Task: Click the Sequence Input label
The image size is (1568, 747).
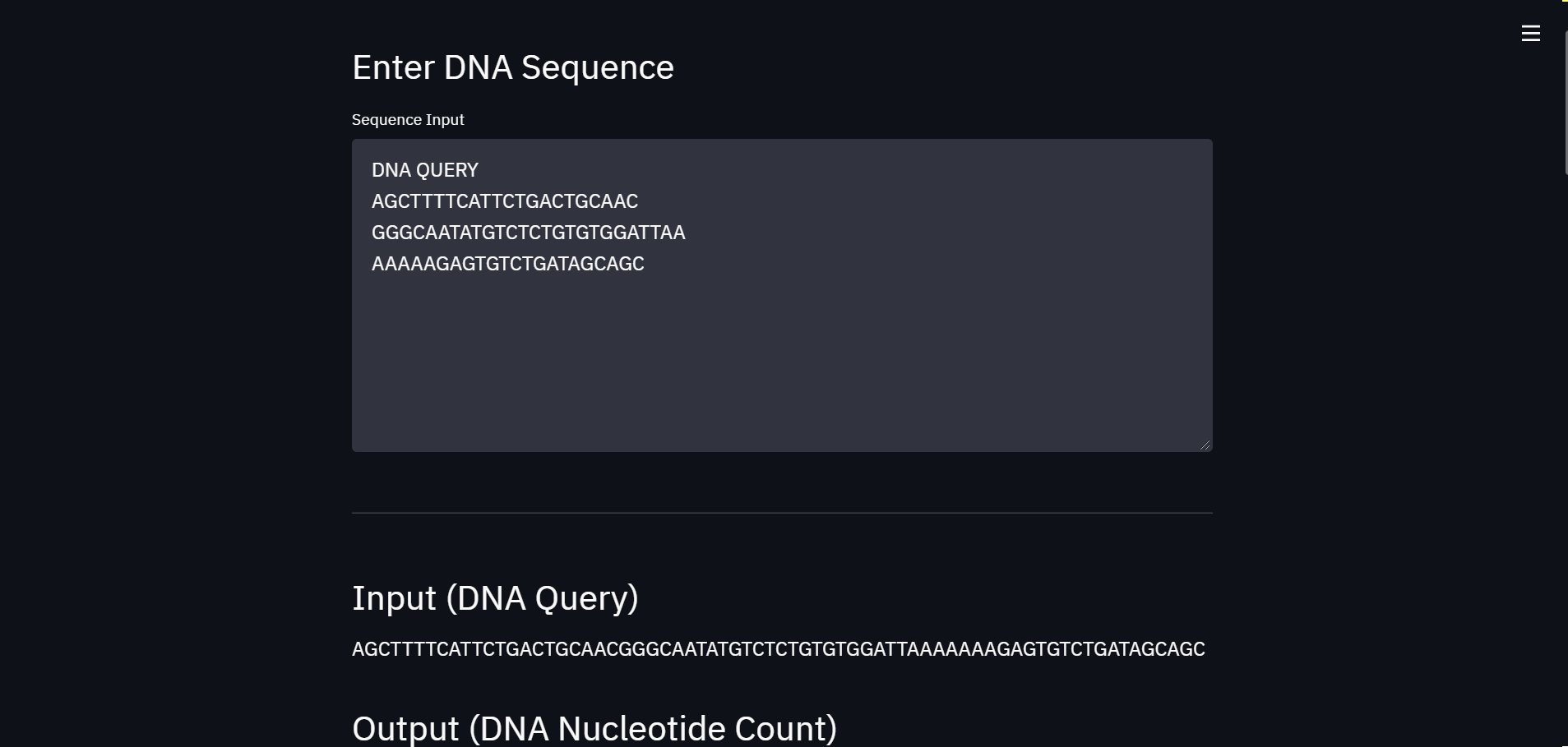Action: click(407, 119)
